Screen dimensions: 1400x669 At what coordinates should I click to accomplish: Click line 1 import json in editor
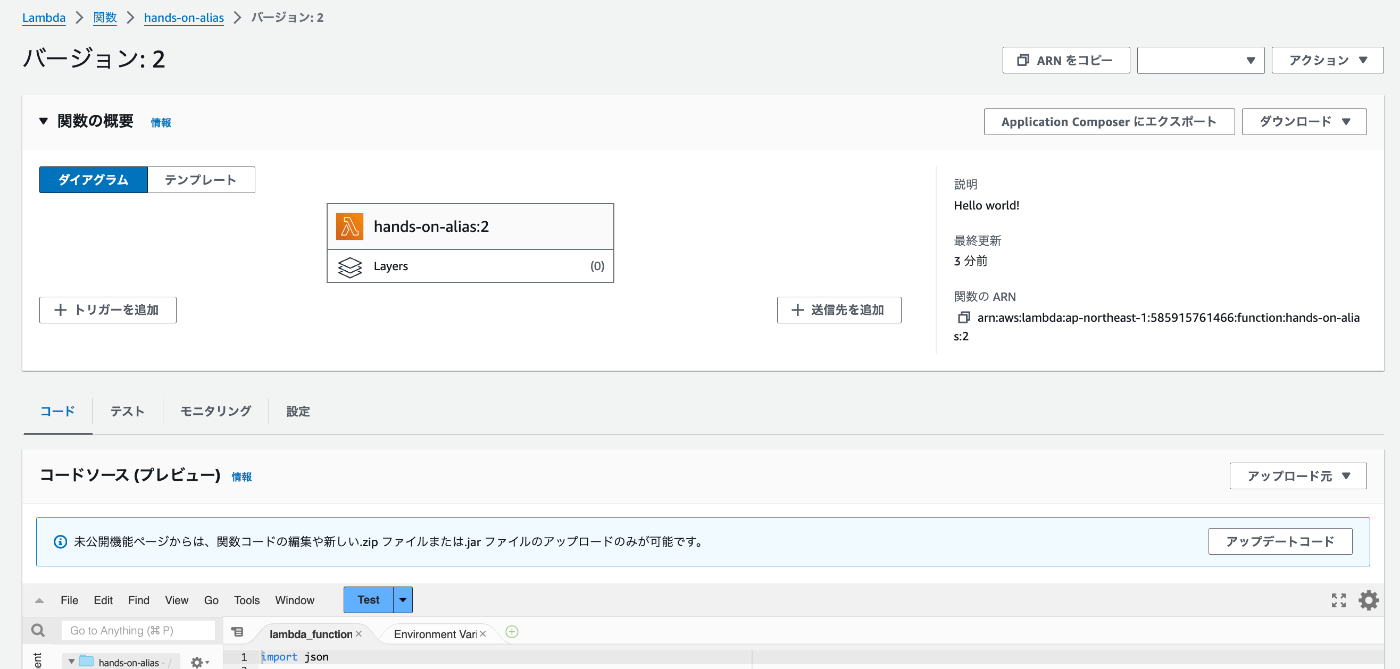[x=295, y=657]
